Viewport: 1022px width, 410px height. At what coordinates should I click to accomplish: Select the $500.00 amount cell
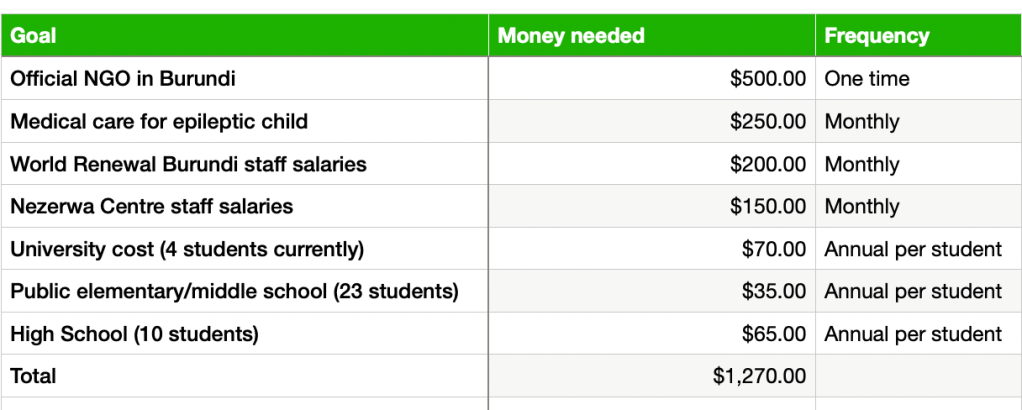pyautogui.click(x=767, y=78)
